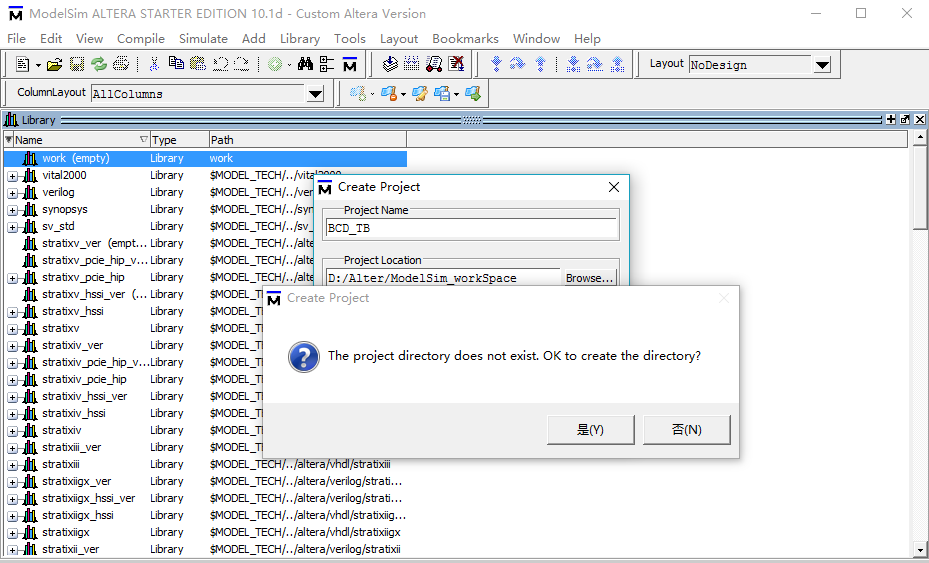Image resolution: width=929 pixels, height=563 pixels.
Task: Click the New file toolbar icon
Action: coord(23,64)
